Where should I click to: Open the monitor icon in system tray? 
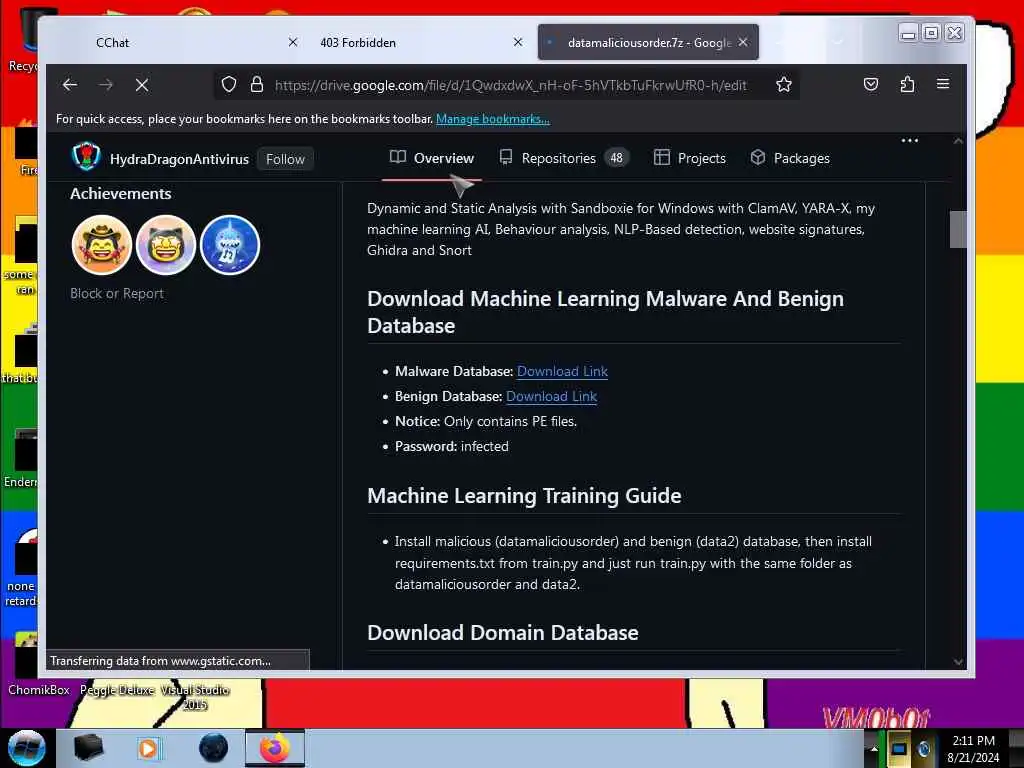(899, 749)
